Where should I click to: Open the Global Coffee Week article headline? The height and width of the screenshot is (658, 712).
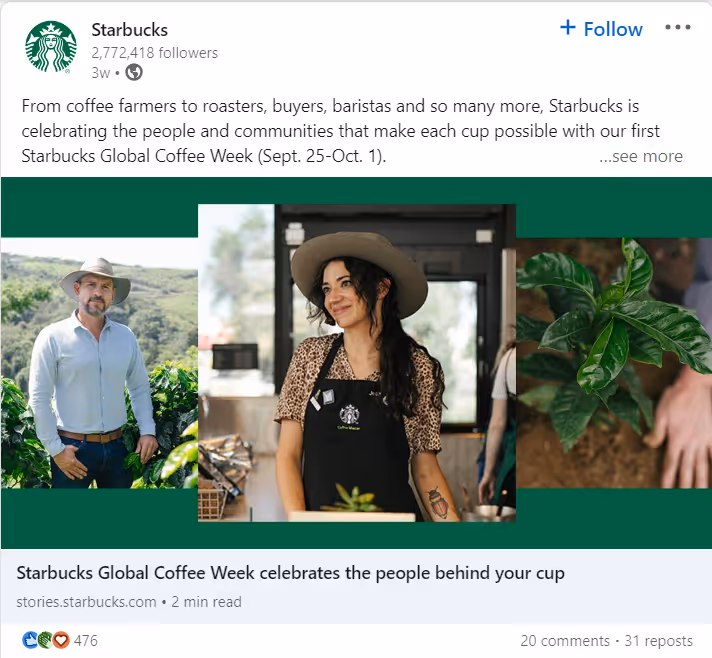tap(290, 573)
